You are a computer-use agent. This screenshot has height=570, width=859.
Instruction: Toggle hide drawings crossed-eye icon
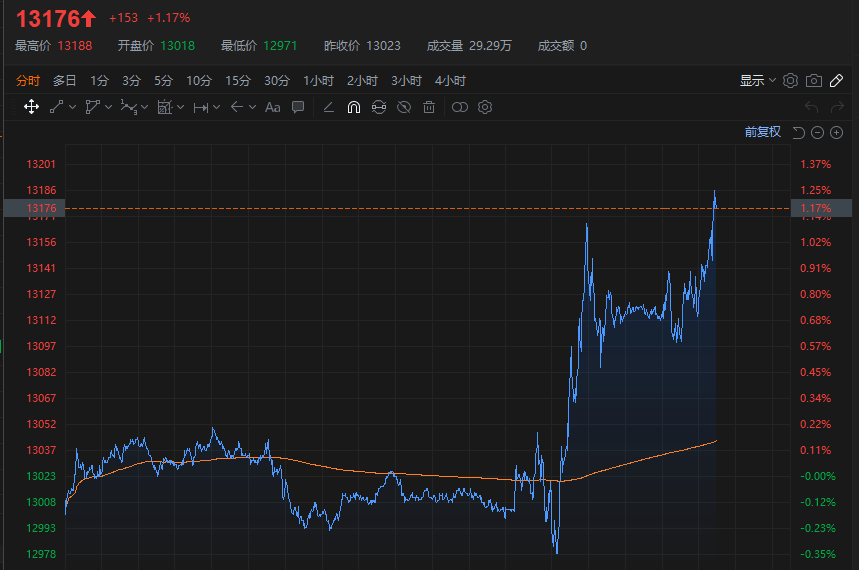[x=404, y=107]
